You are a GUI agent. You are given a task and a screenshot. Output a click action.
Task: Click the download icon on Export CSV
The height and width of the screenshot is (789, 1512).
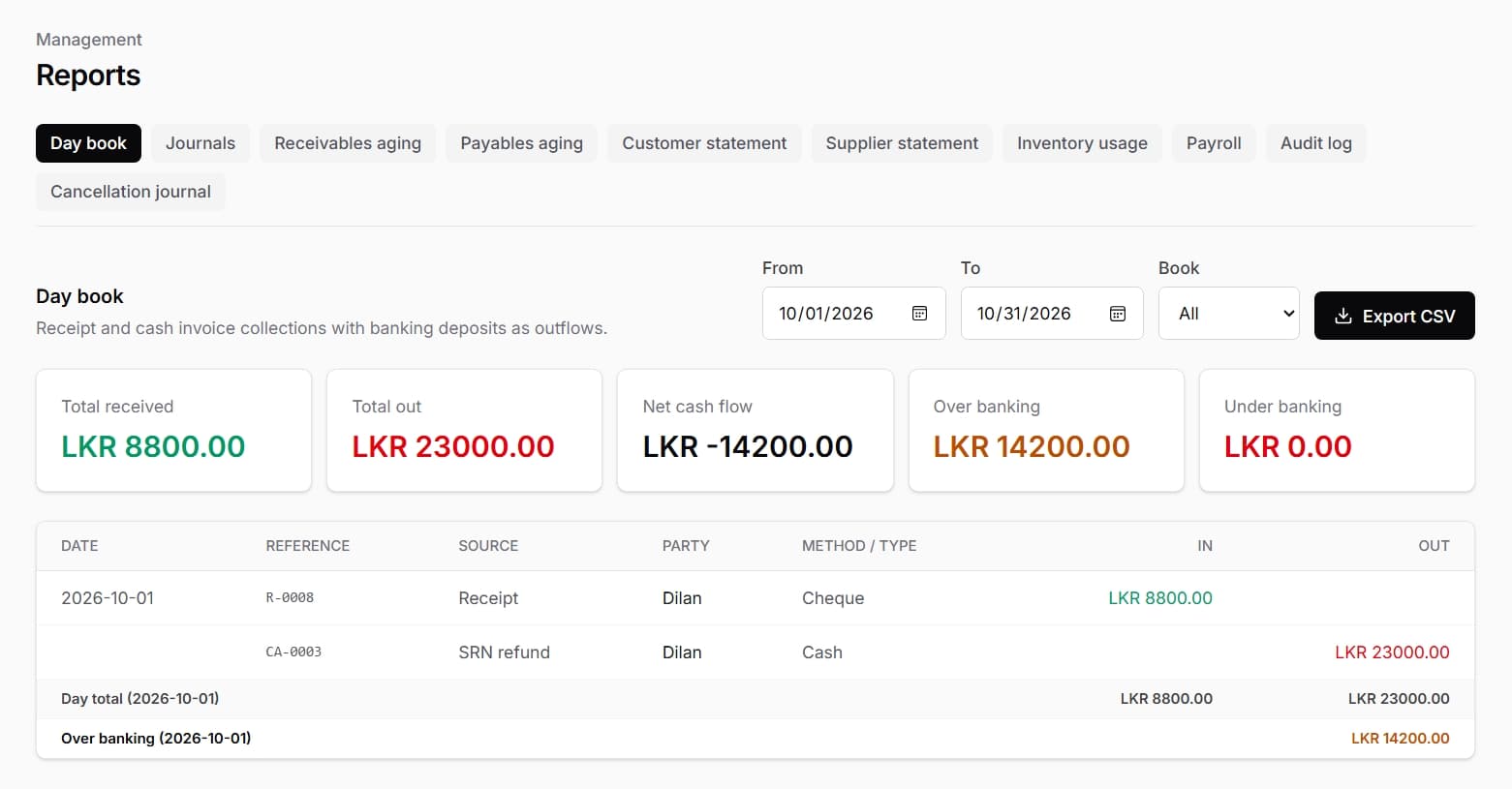[1342, 316]
